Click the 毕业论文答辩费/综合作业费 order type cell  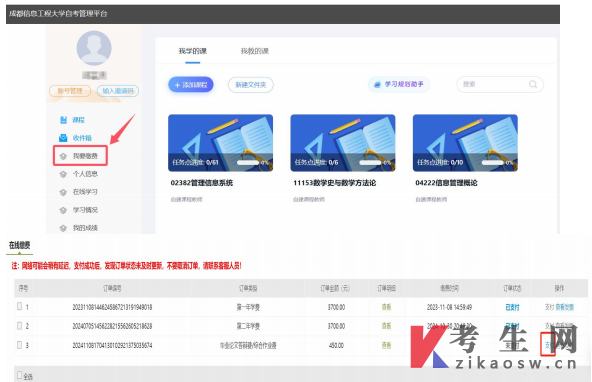pyautogui.click(x=248, y=345)
